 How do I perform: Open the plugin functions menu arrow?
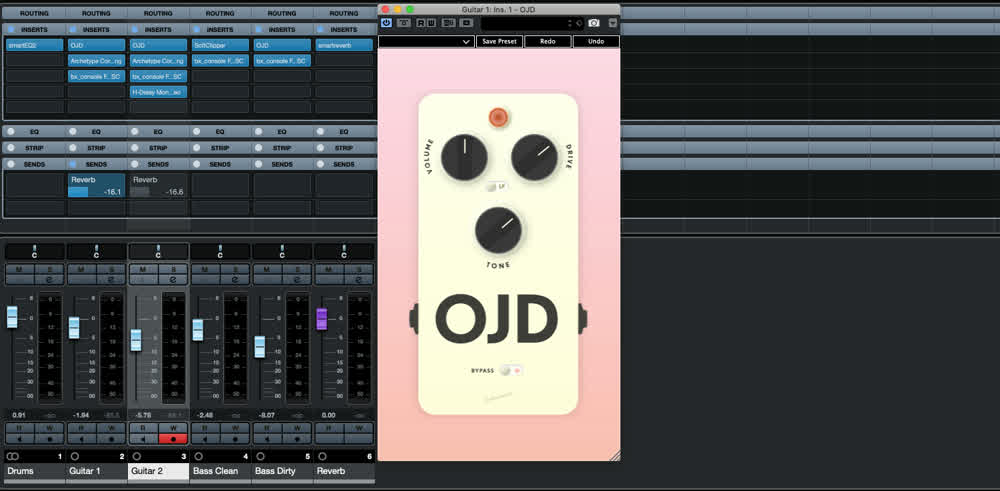click(613, 23)
